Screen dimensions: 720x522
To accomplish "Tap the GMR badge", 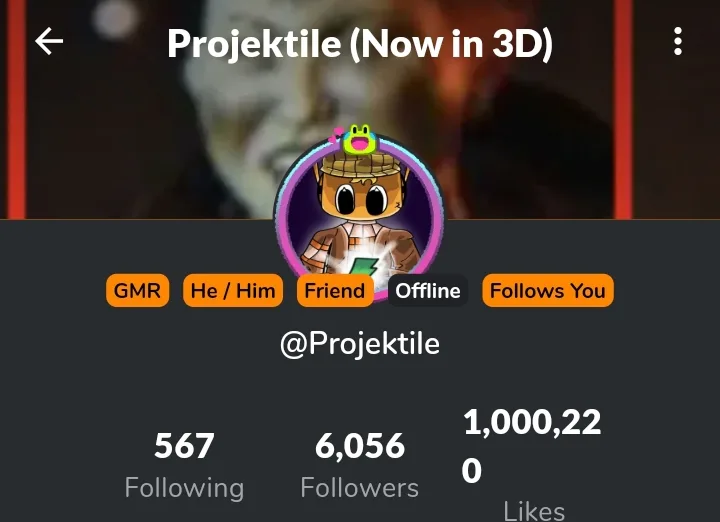I will [137, 291].
